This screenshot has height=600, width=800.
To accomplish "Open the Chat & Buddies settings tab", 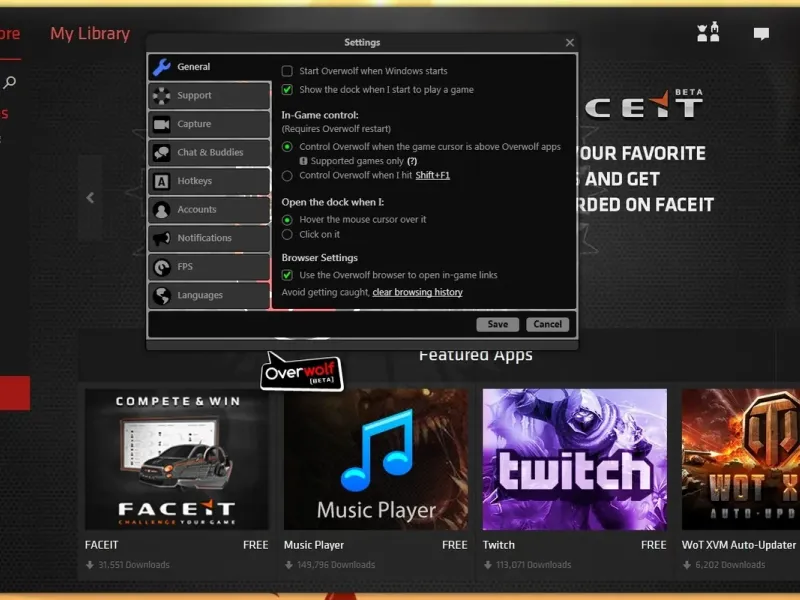I will [x=210, y=153].
